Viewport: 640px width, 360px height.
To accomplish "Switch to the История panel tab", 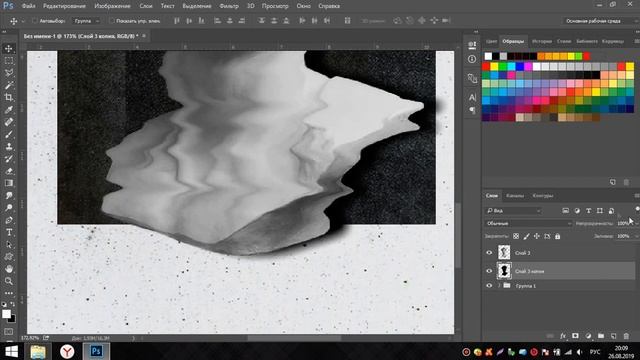I will tap(542, 41).
